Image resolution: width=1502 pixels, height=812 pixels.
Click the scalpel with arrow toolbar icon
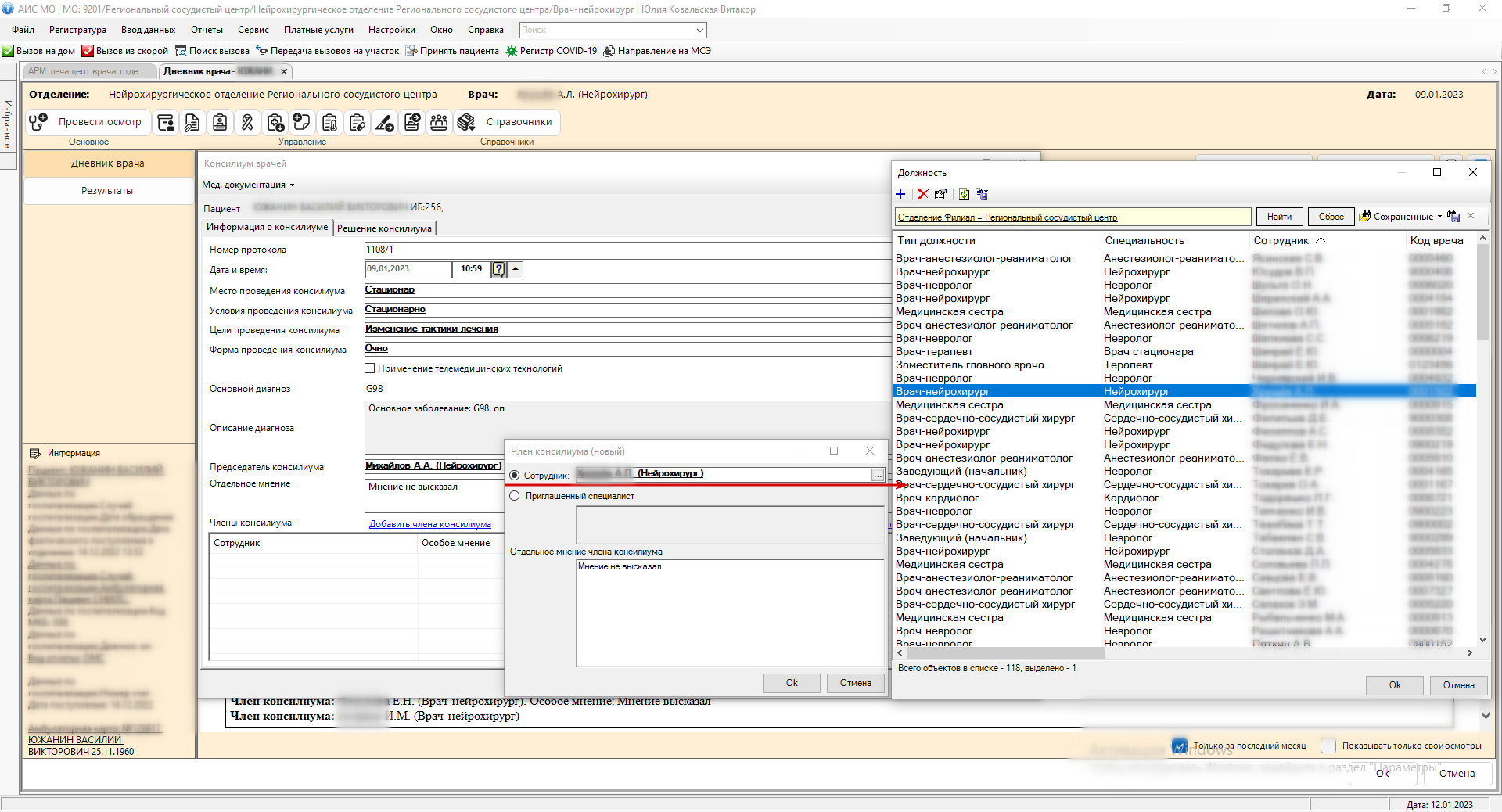click(x=384, y=122)
